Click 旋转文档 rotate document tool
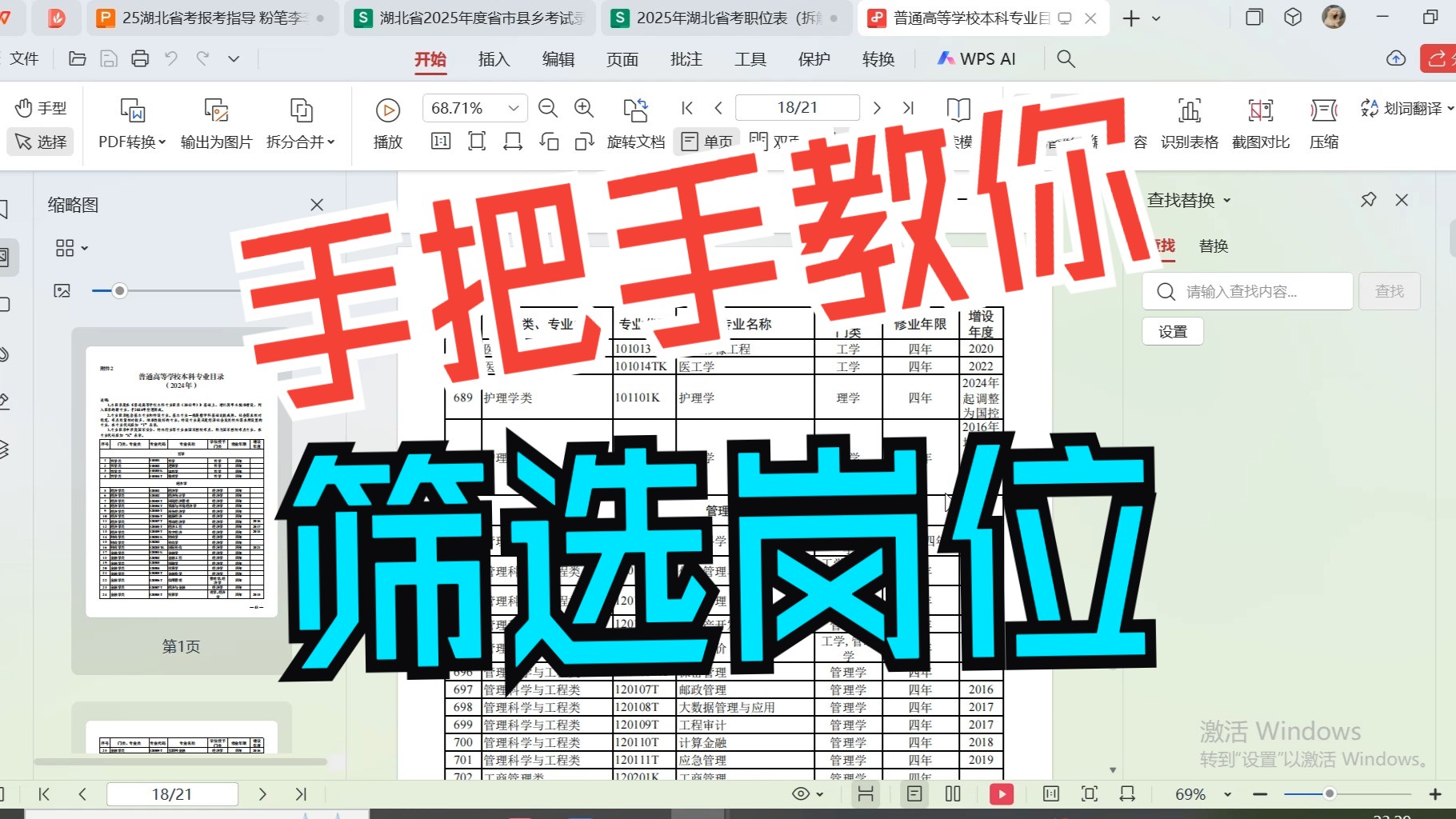 click(636, 124)
